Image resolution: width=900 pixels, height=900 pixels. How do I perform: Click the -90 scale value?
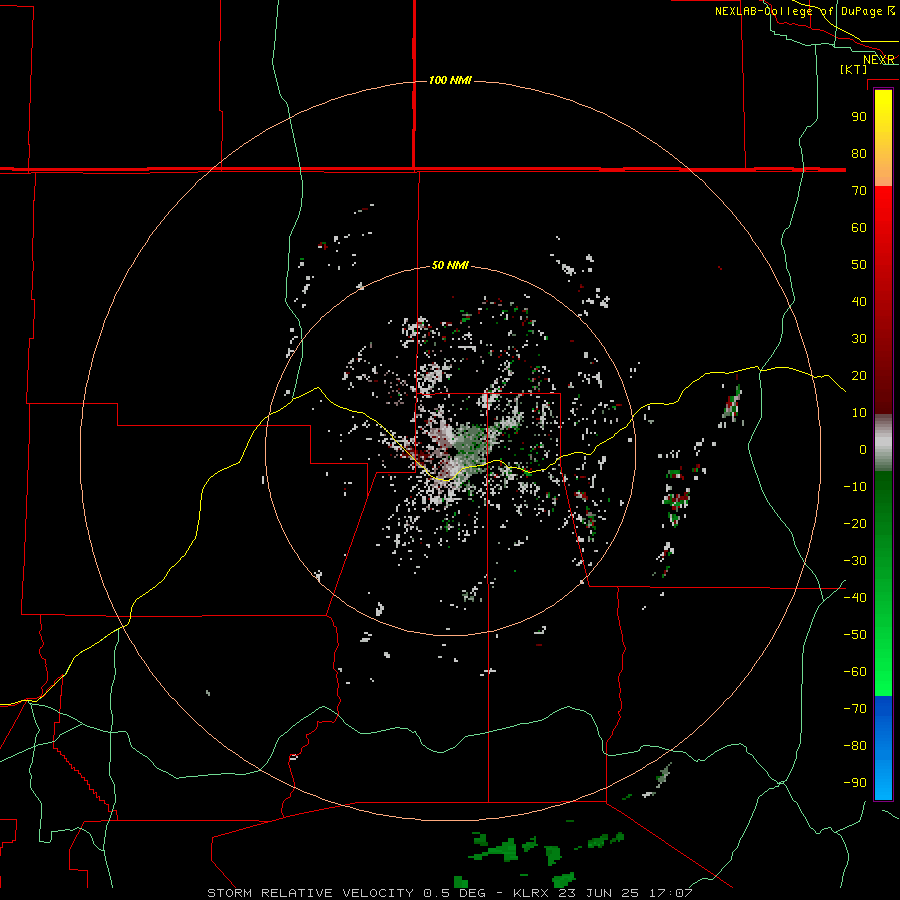[855, 782]
